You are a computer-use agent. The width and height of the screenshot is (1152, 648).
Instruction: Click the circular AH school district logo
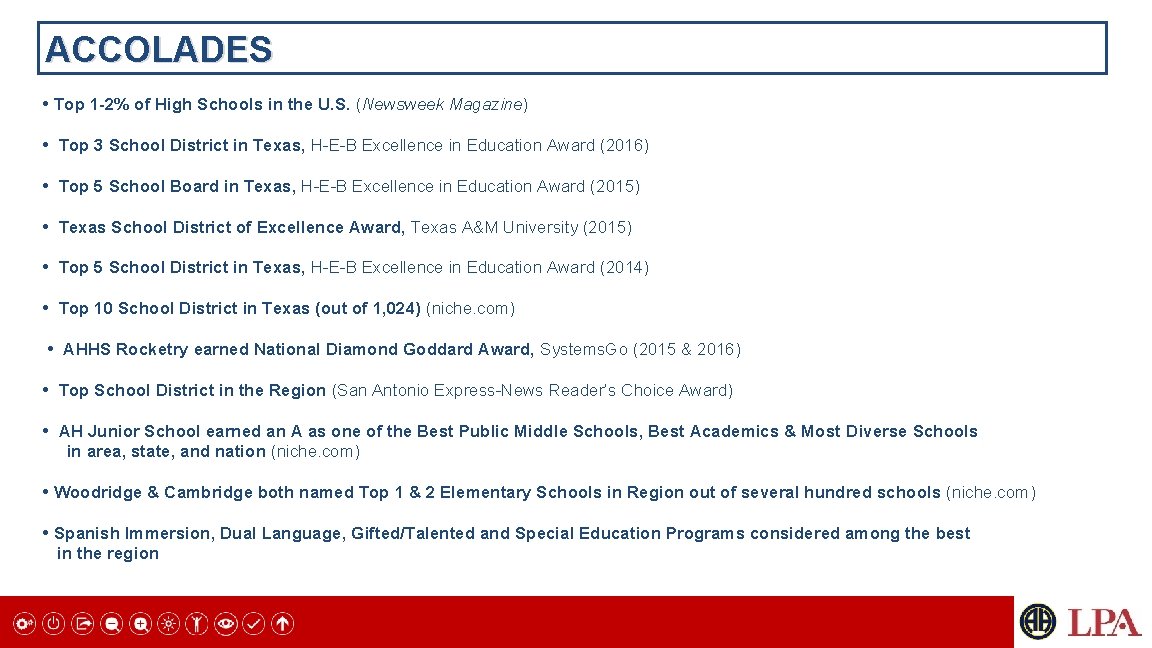(x=1037, y=621)
